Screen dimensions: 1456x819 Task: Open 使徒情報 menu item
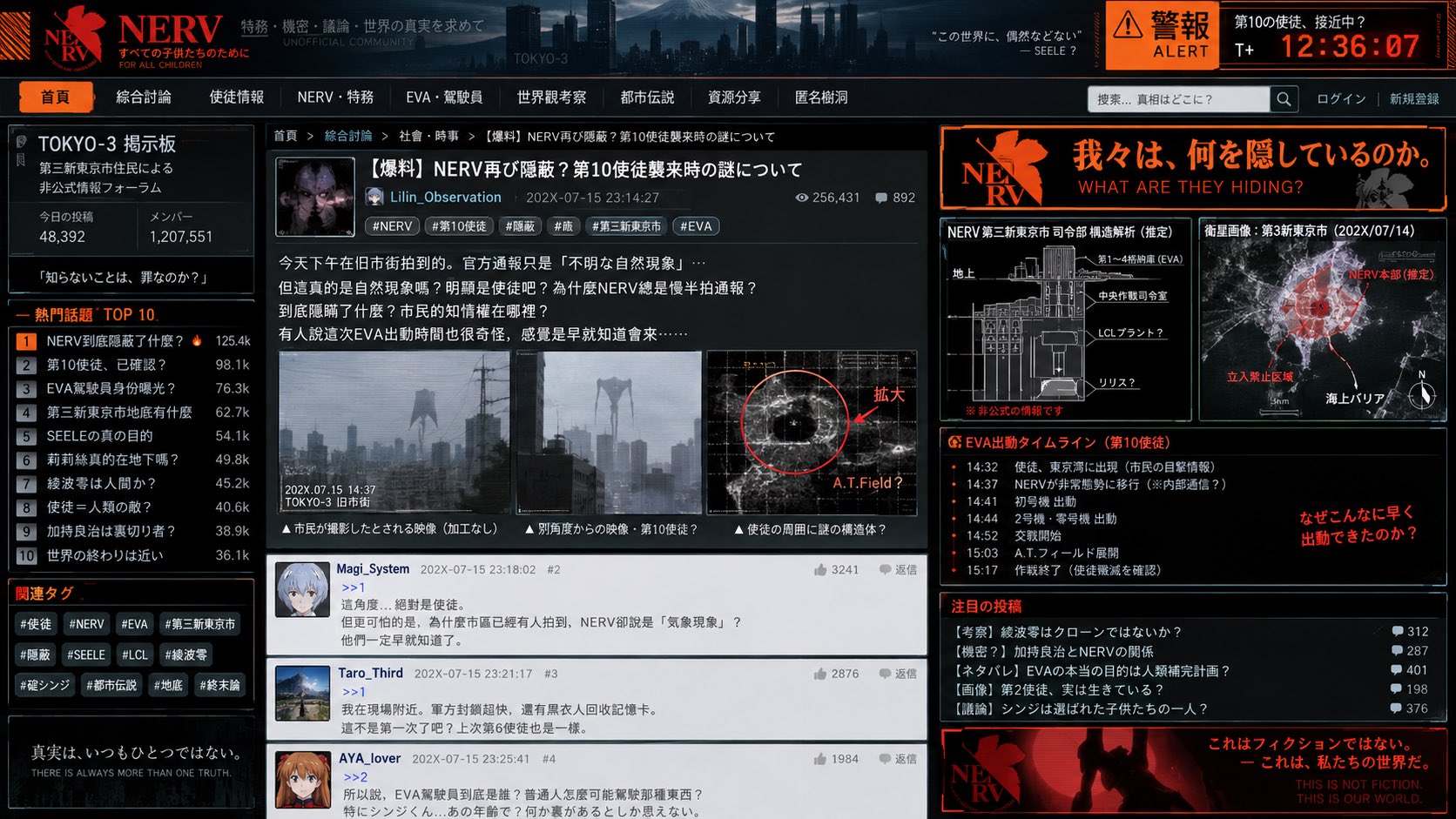[236, 97]
